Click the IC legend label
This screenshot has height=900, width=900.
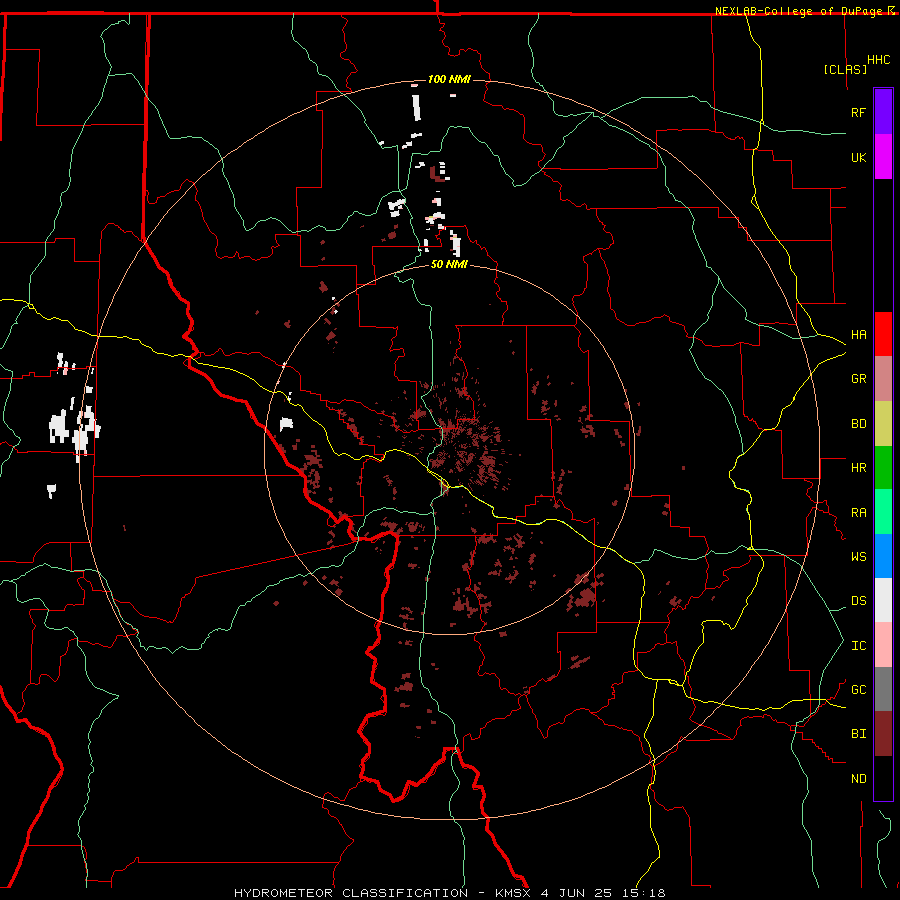(x=859, y=646)
